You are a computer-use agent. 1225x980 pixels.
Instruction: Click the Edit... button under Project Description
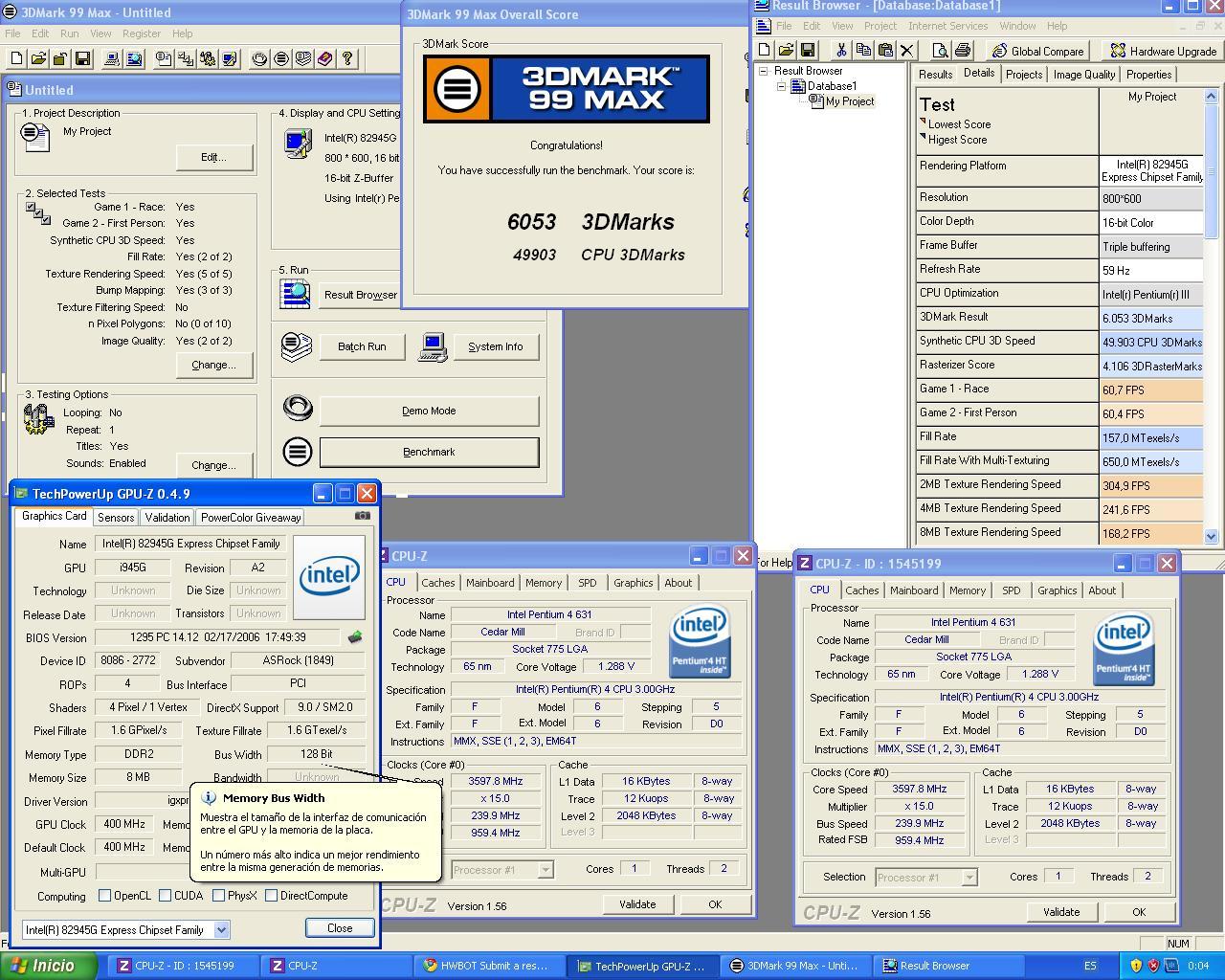point(213,157)
